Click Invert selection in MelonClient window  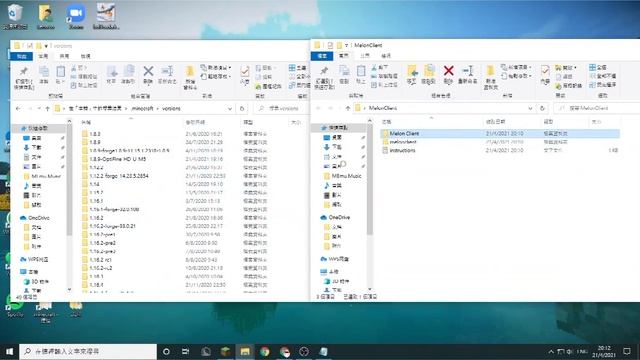pyautogui.click(x=602, y=85)
